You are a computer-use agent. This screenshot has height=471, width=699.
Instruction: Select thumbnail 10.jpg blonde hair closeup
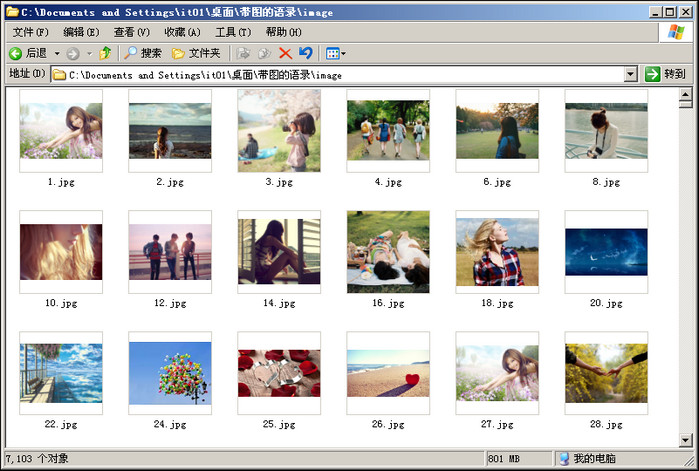[61, 252]
